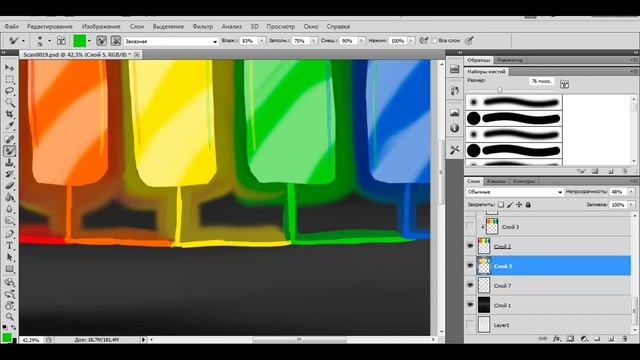Select the Eraser tool
Screen dimensions: 640x360
(9, 186)
